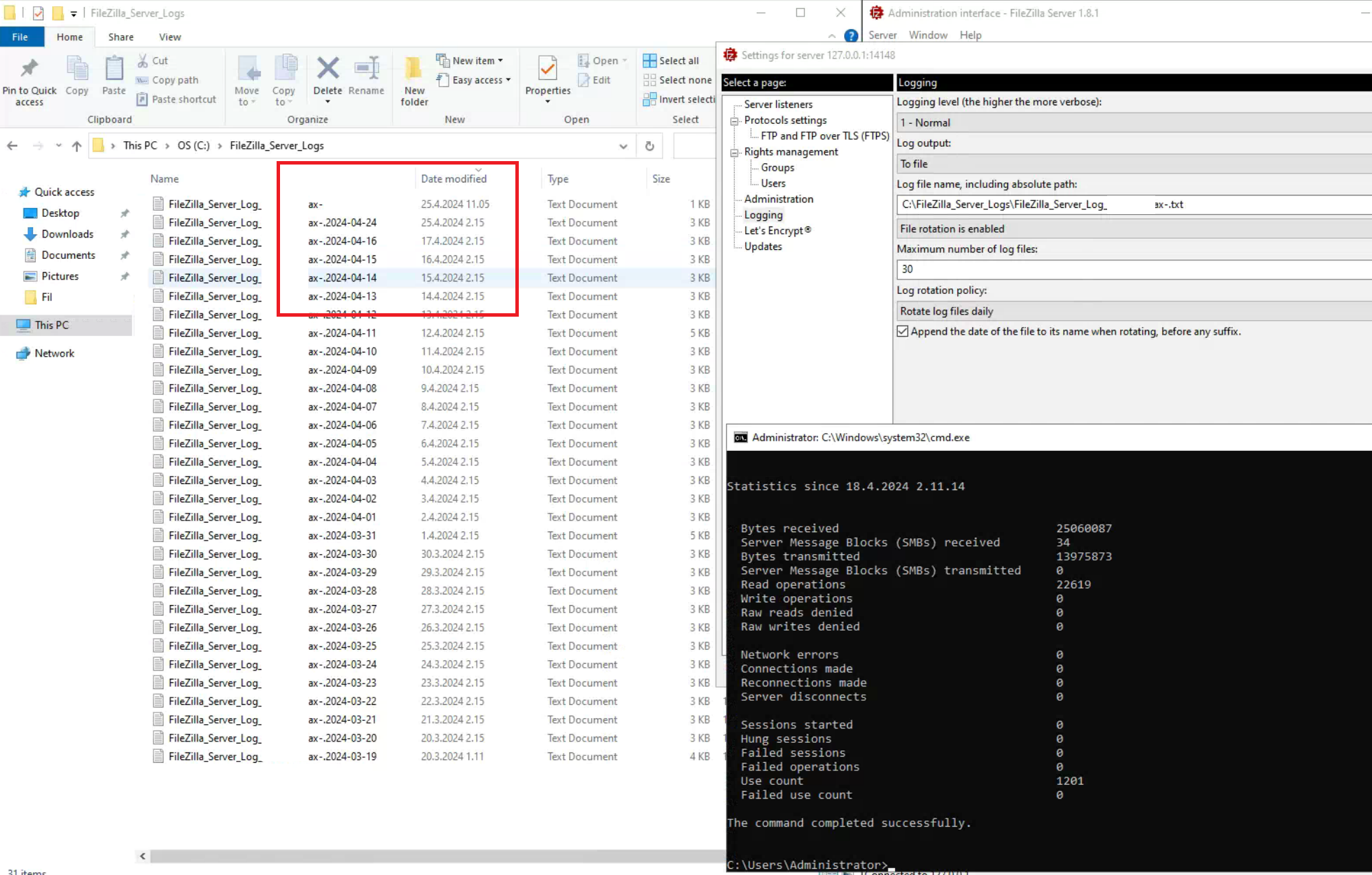This screenshot has height=875, width=1372.
Task: Open recent locations dropdown arrow
Action: coord(58,146)
